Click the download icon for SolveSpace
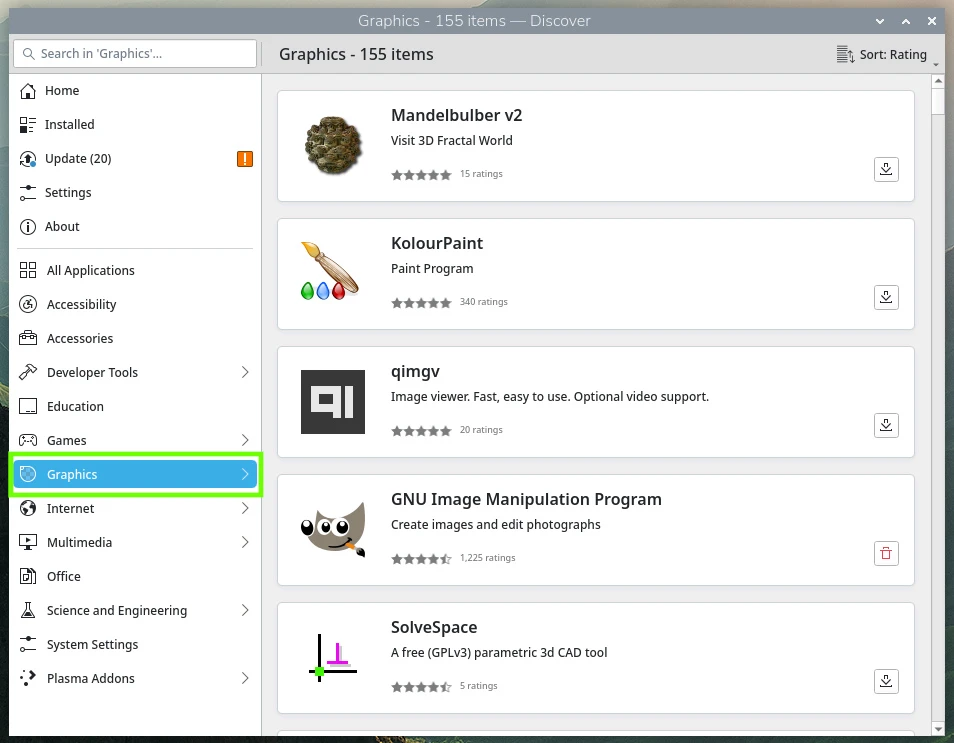 click(885, 681)
